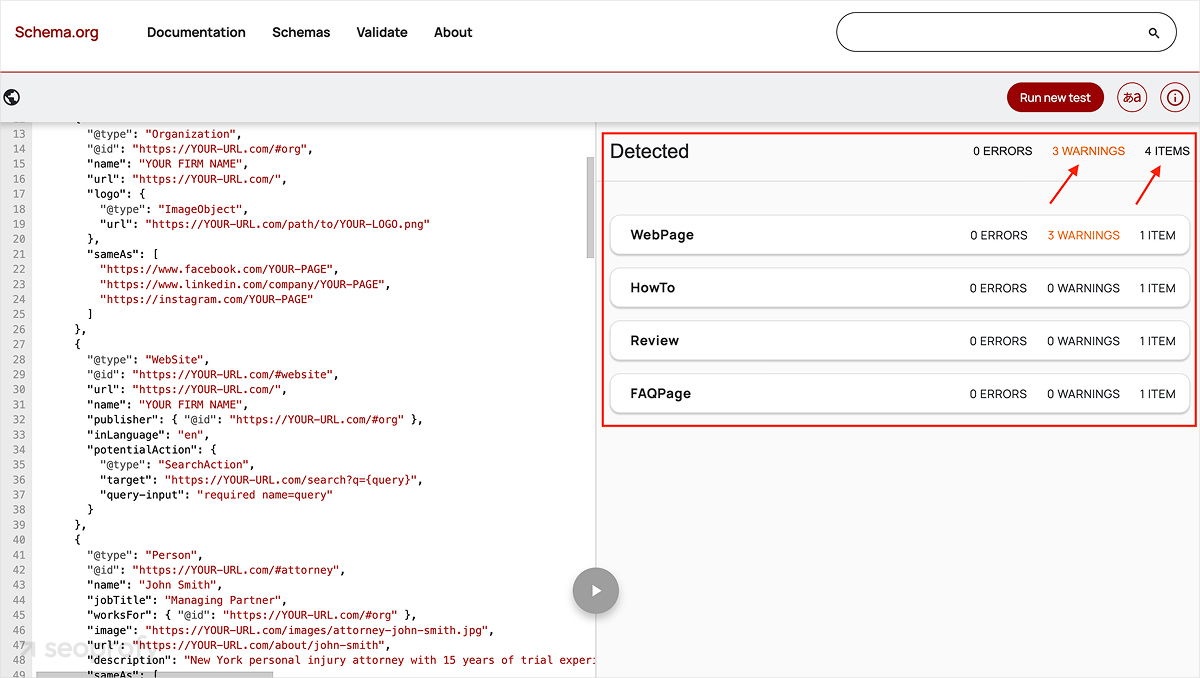The height and width of the screenshot is (678, 1200).
Task: Open the Documentation menu item
Action: tap(196, 31)
